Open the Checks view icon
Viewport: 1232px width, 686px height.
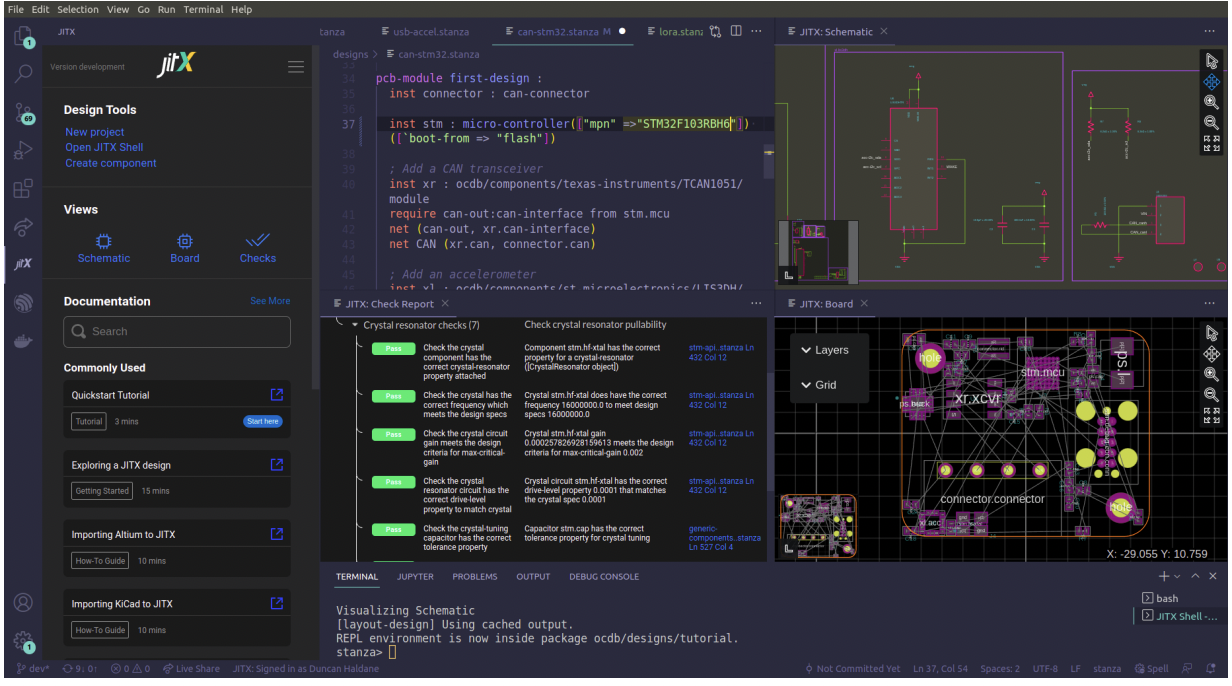coord(257,241)
